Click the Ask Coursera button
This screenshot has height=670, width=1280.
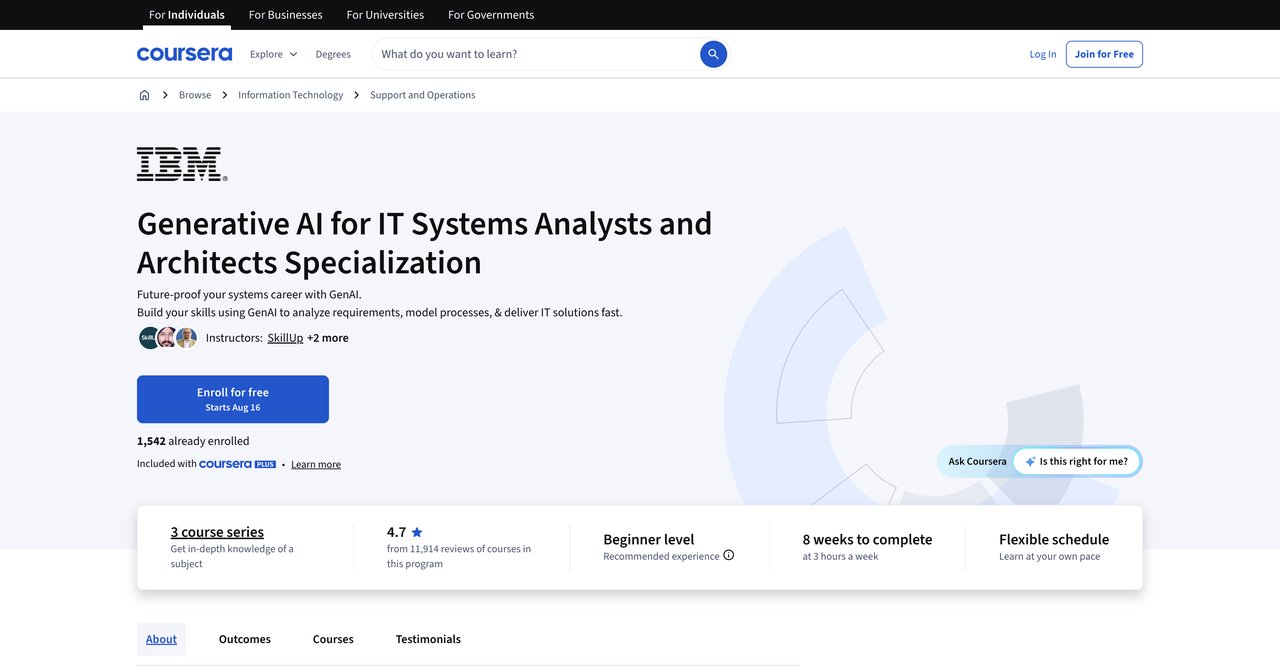(977, 462)
